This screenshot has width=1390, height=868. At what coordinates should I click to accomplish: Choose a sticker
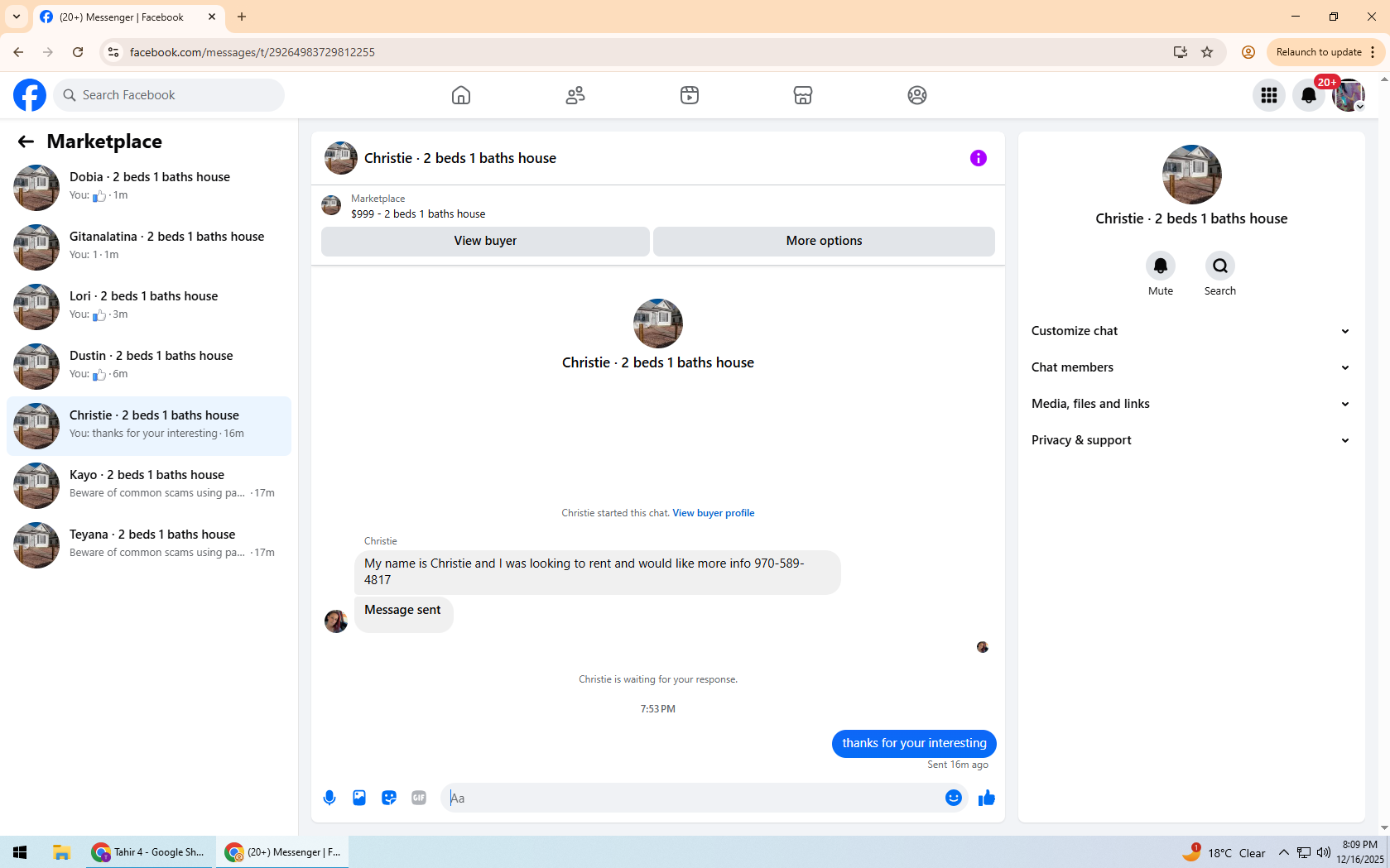[389, 798]
